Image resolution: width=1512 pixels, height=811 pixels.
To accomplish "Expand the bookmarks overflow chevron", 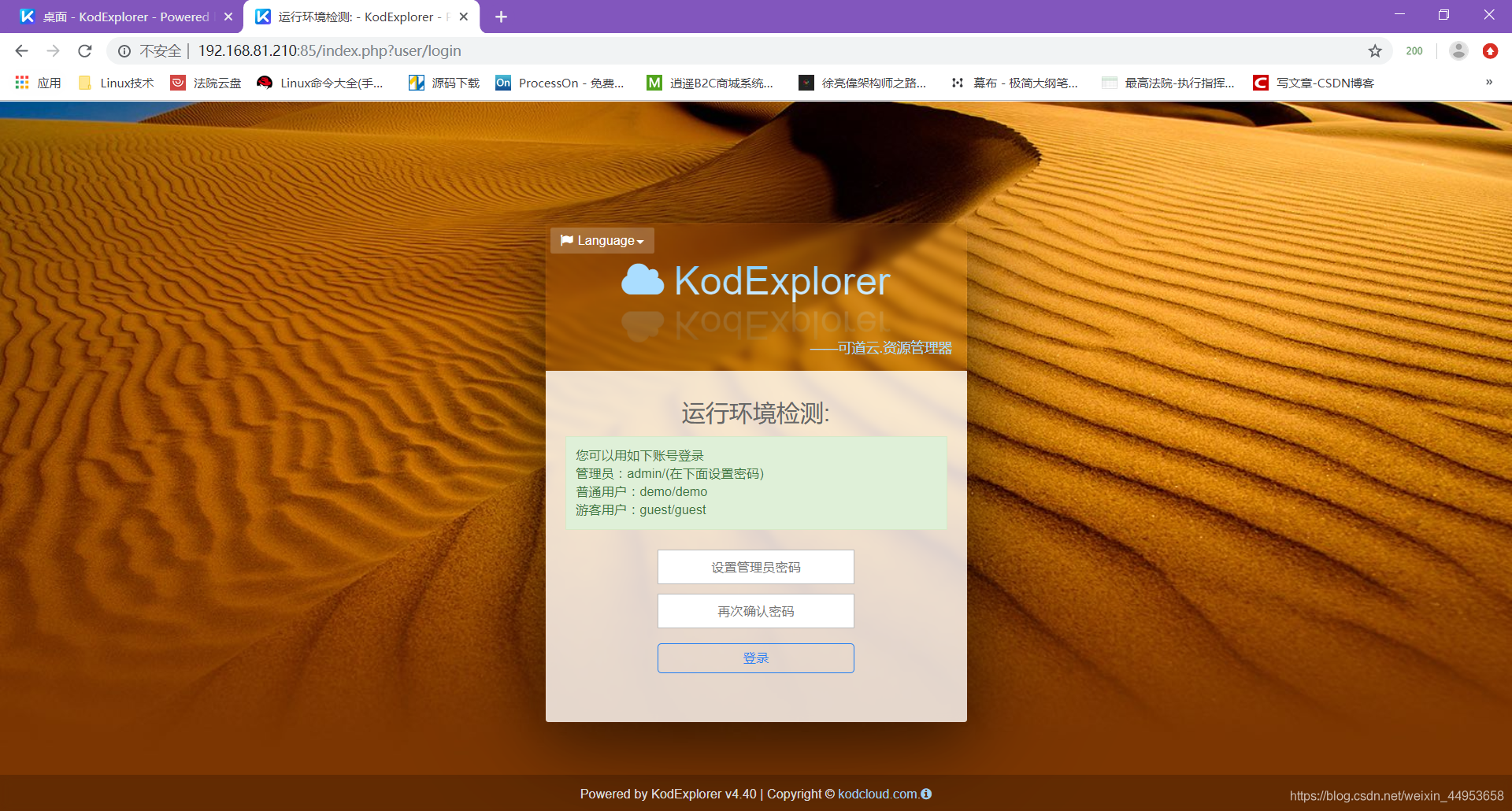I will pos(1489,82).
